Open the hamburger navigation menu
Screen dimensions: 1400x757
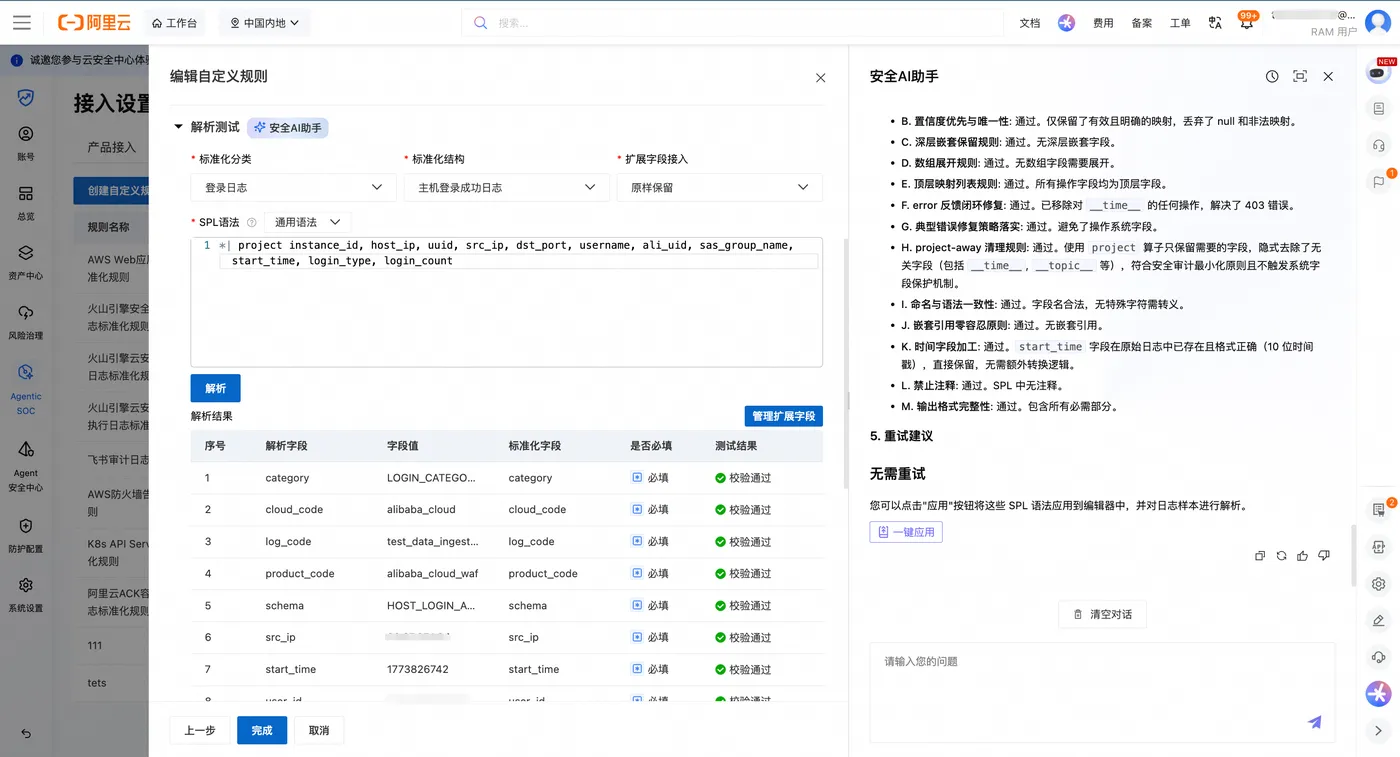[22, 22]
